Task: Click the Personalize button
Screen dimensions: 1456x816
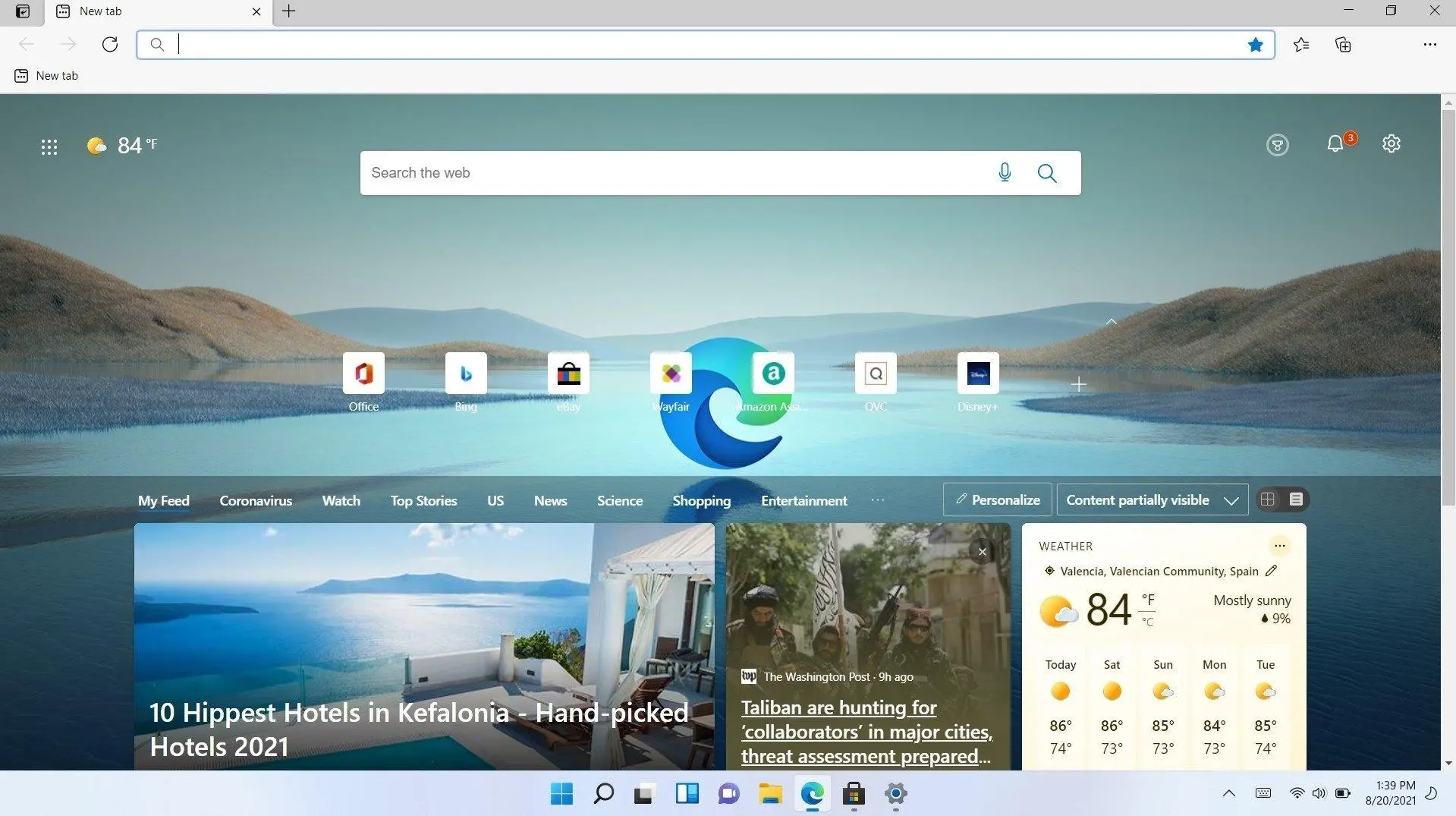Action: click(x=997, y=499)
